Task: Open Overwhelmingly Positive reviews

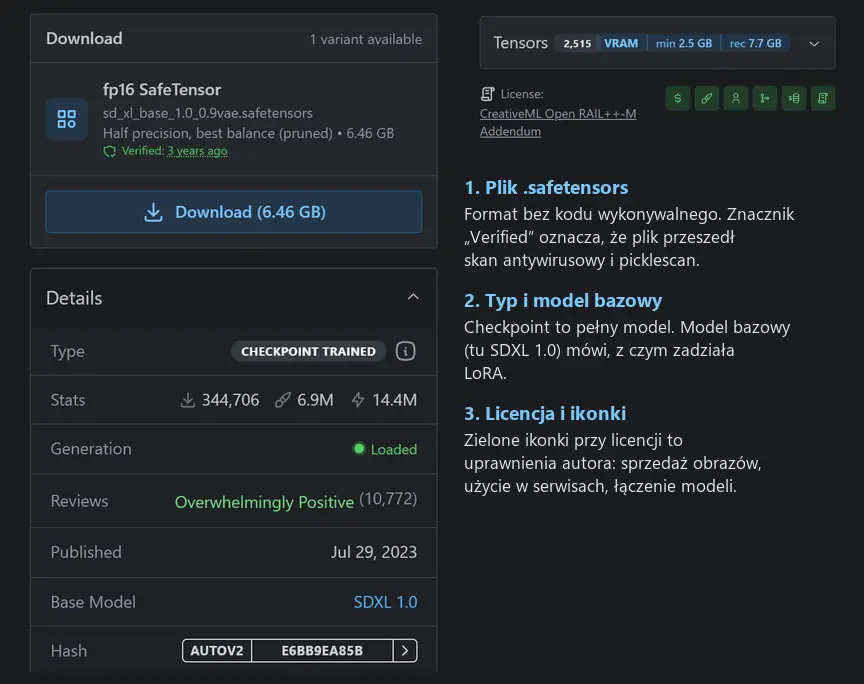Action: coord(264,502)
